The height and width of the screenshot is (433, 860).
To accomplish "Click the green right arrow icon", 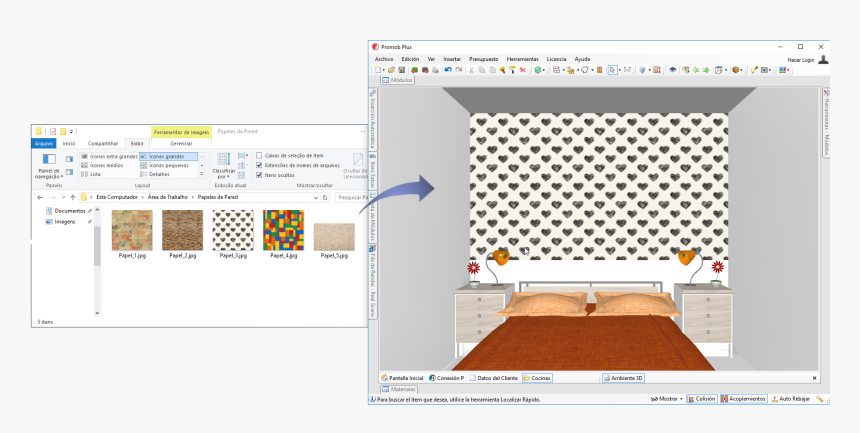I will [x=706, y=70].
